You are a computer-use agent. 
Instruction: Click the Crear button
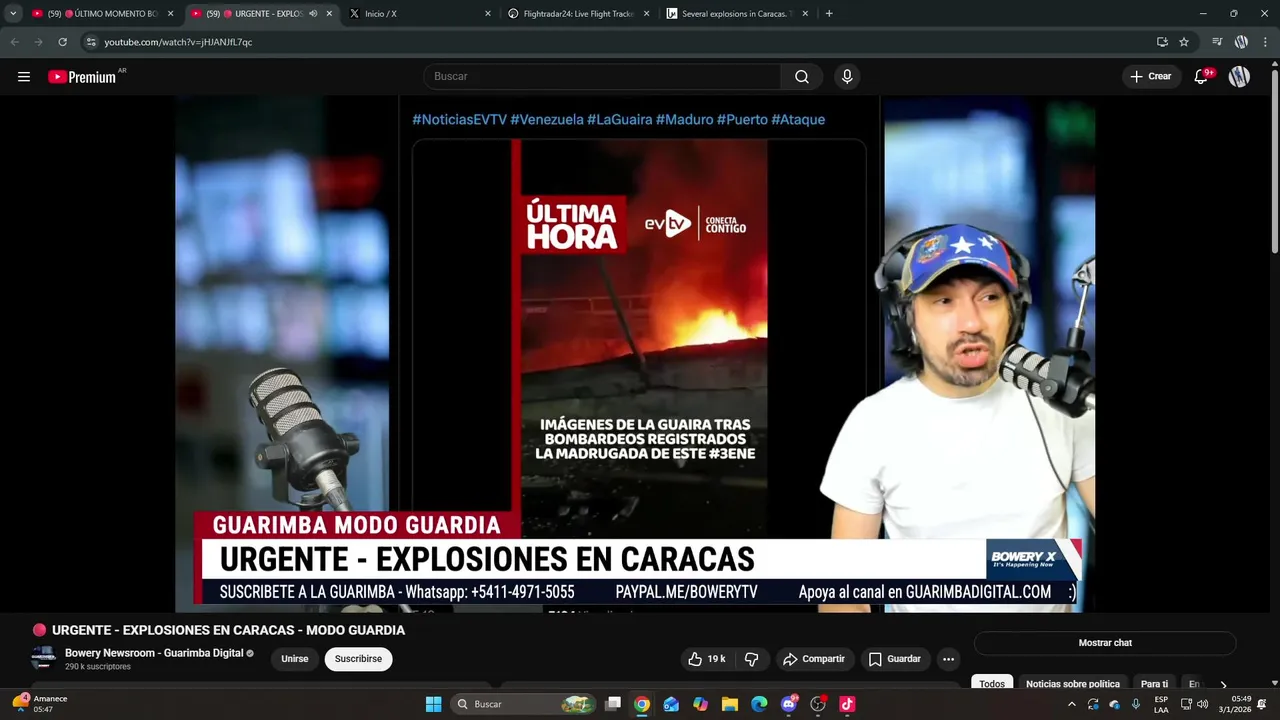(x=1151, y=77)
